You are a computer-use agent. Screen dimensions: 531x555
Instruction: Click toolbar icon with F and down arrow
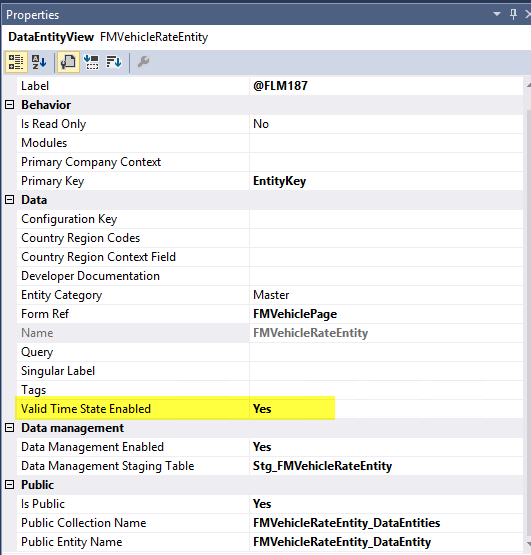point(114,62)
